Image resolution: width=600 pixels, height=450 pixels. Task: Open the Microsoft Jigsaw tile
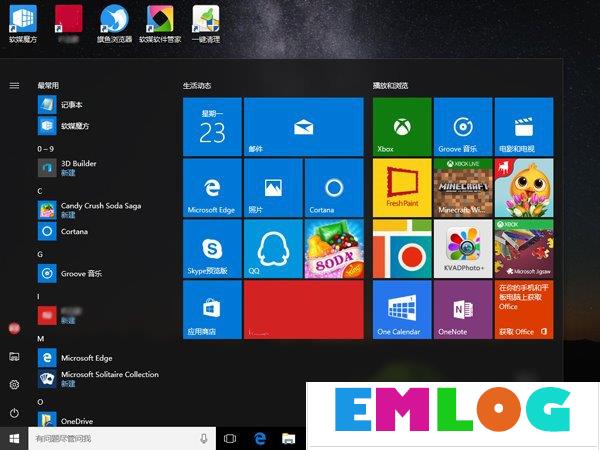click(x=524, y=249)
